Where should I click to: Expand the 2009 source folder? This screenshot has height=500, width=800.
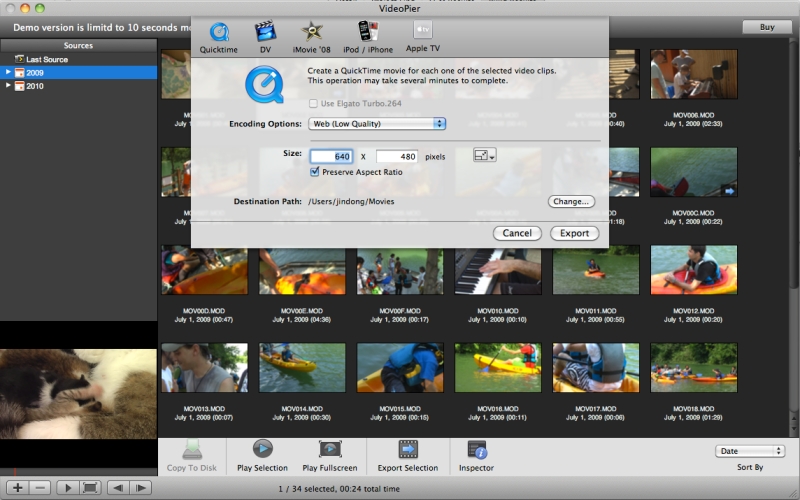point(8,72)
